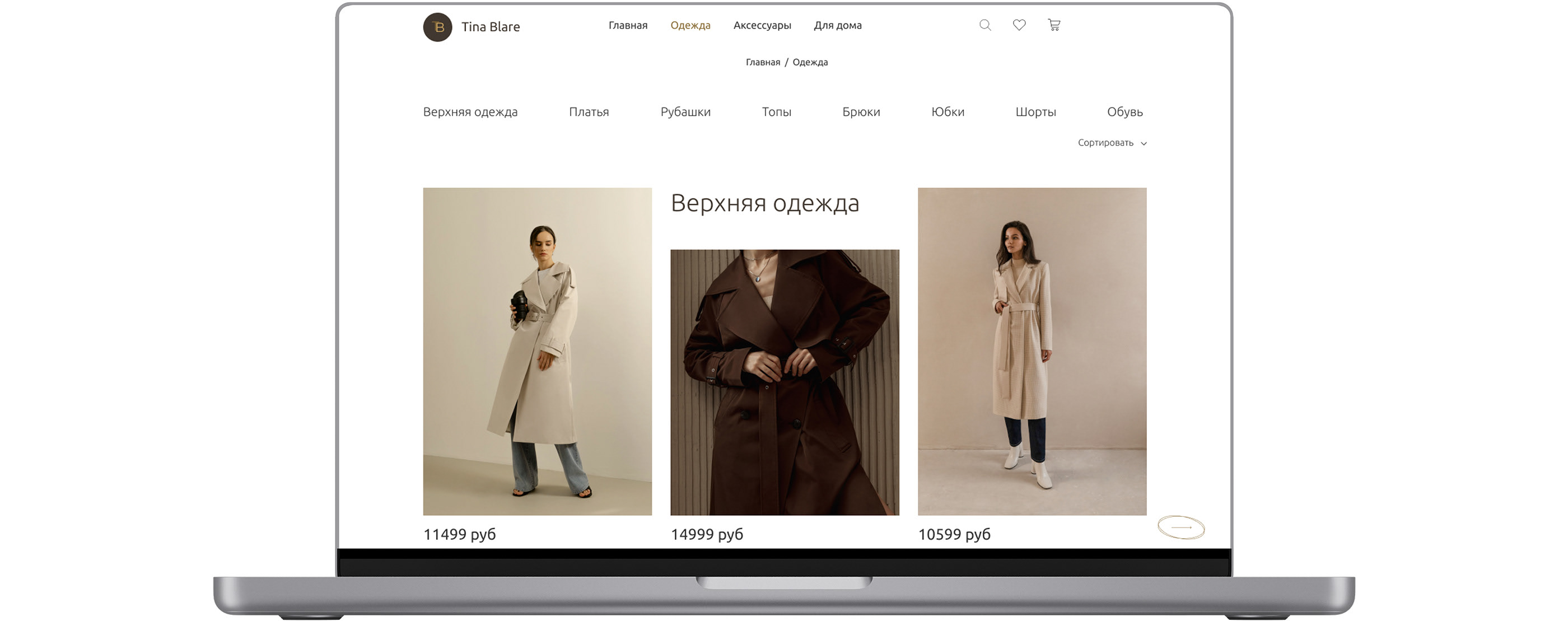The image size is (1568, 621).
Task: Open the Главная menu item
Action: [x=628, y=26]
